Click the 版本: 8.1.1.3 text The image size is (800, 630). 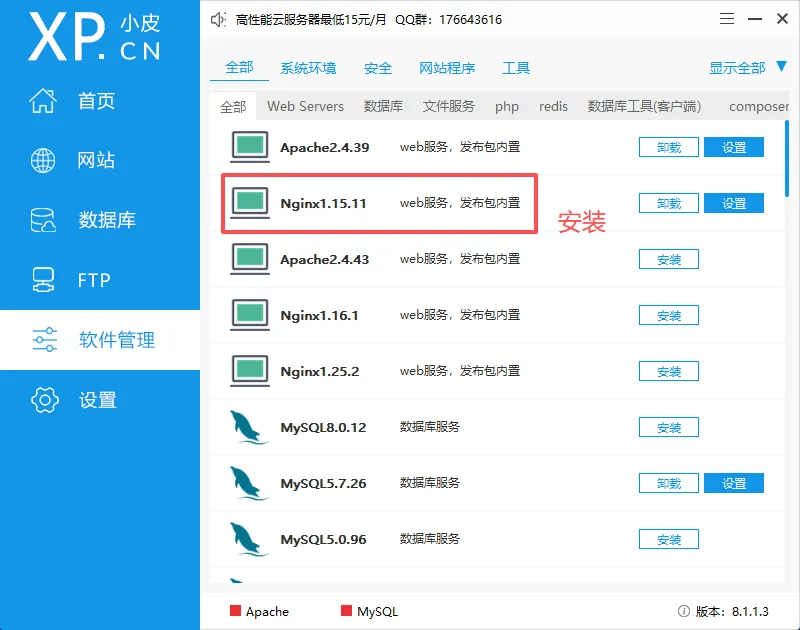732,611
